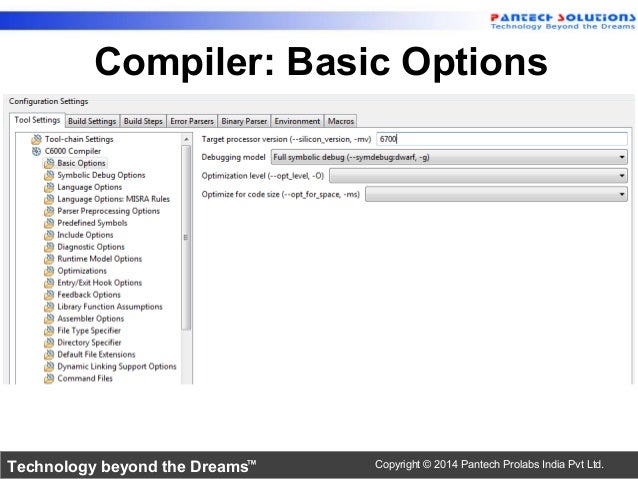Select Dynamic Linking Support Options item
This screenshot has height=479, width=638.
(117, 367)
